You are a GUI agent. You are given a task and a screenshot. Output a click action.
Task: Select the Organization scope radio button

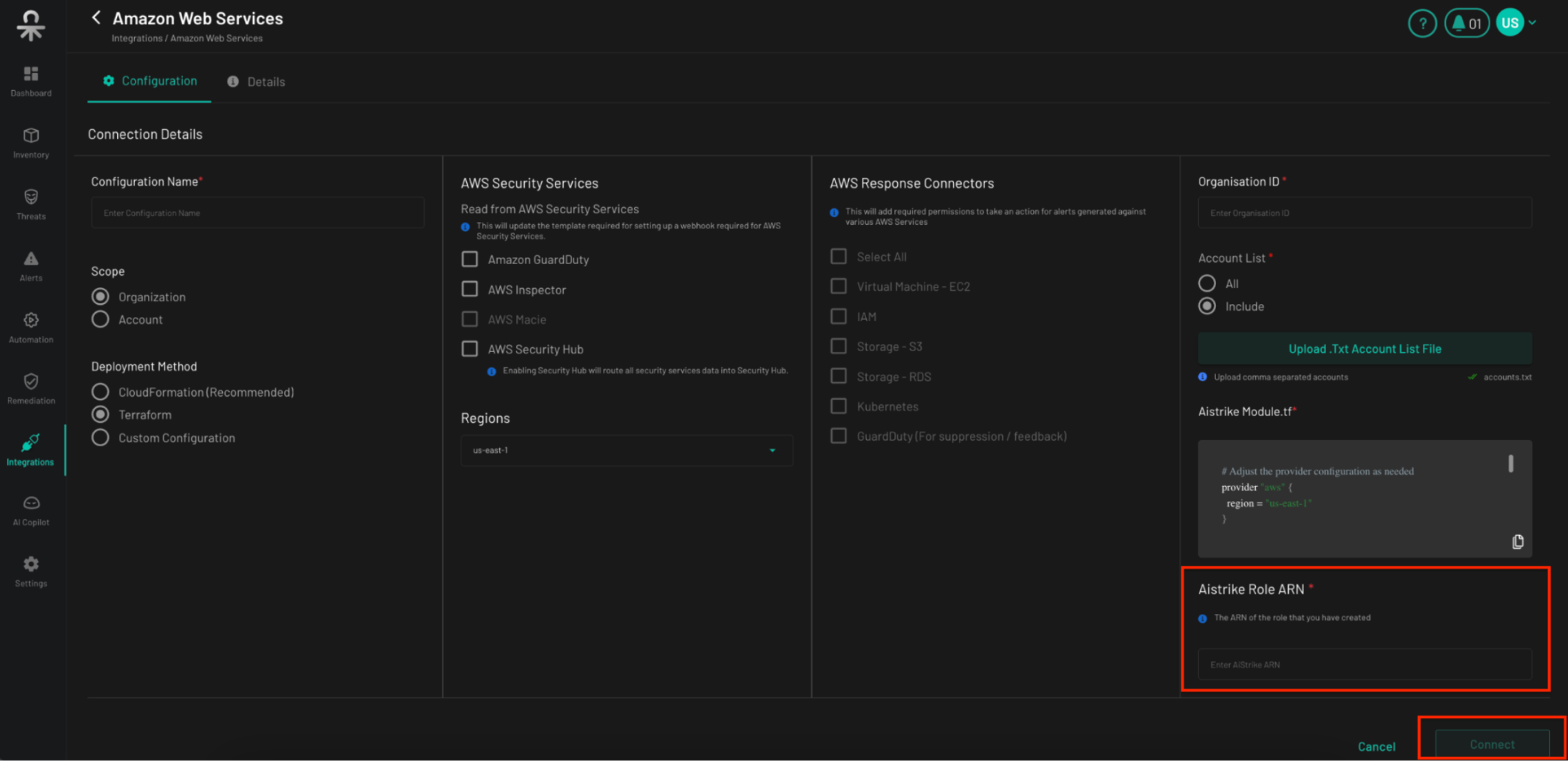coord(101,296)
